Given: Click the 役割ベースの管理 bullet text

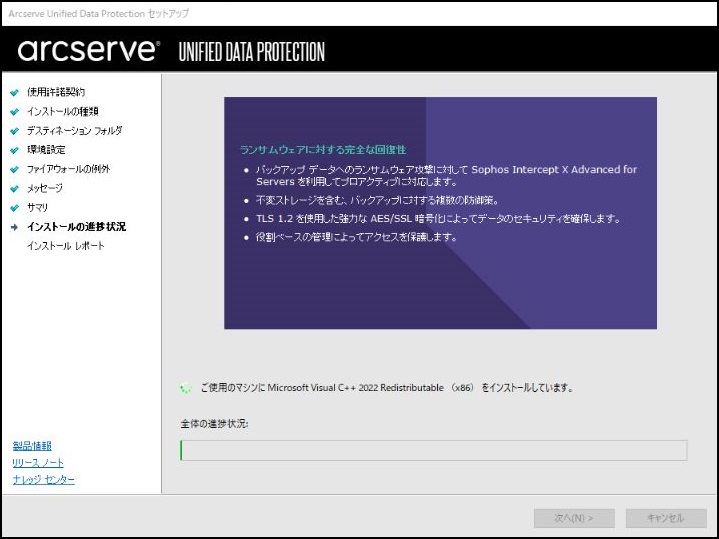Looking at the screenshot, I should tap(357, 237).
